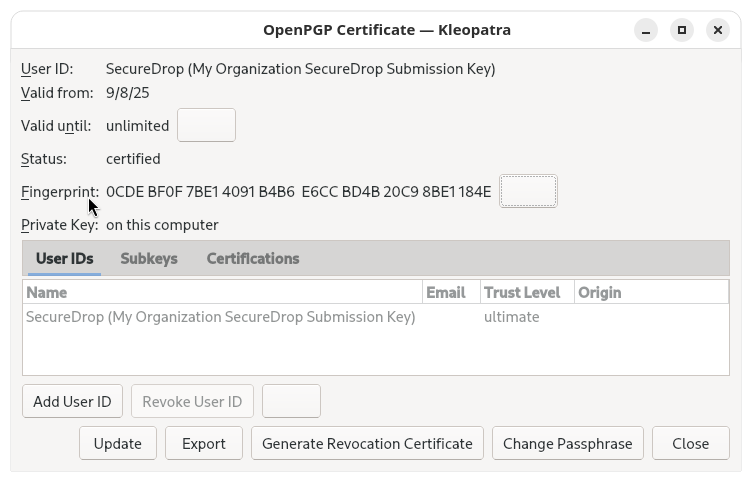Select the SecureDrop user ID row
Image resolution: width=752 pixels, height=482 pixels.
[x=220, y=317]
